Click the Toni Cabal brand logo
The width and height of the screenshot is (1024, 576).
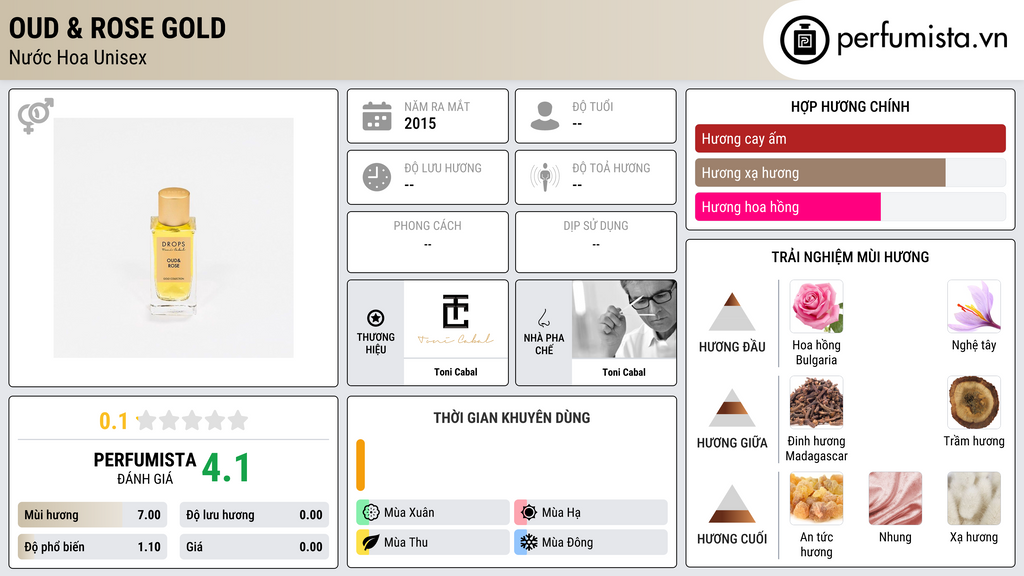tap(456, 319)
